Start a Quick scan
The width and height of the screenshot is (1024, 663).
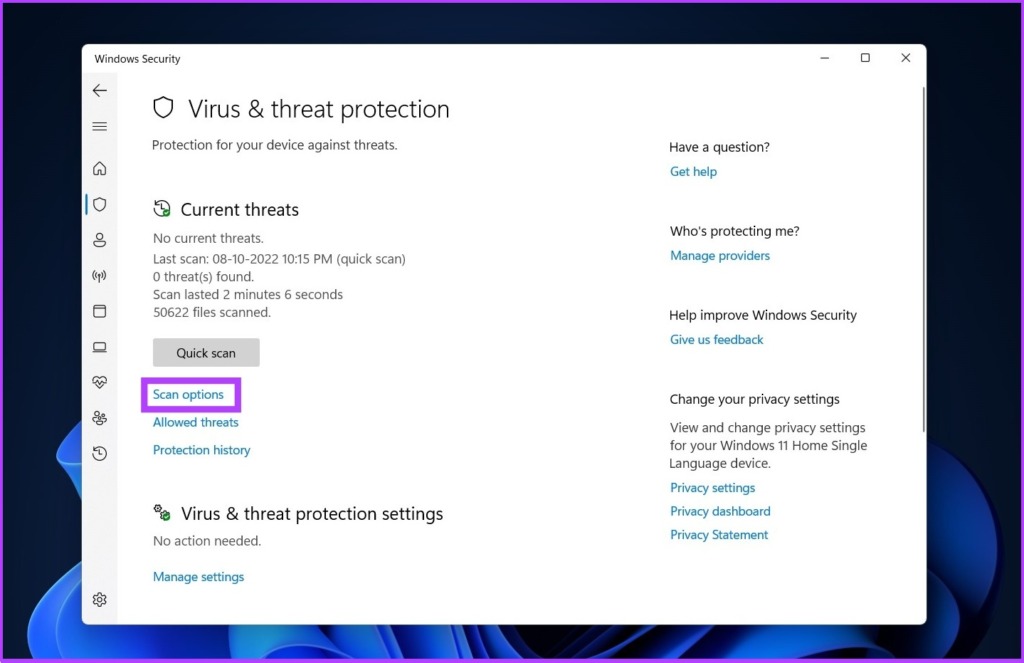click(206, 353)
